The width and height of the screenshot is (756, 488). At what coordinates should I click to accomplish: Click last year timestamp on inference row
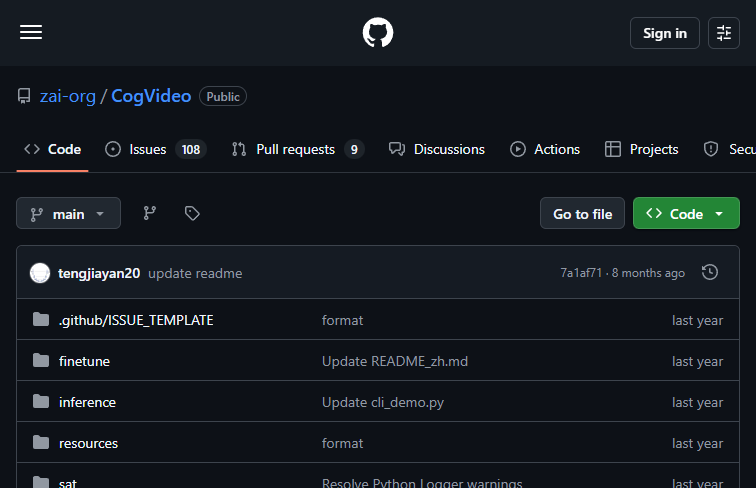point(697,402)
